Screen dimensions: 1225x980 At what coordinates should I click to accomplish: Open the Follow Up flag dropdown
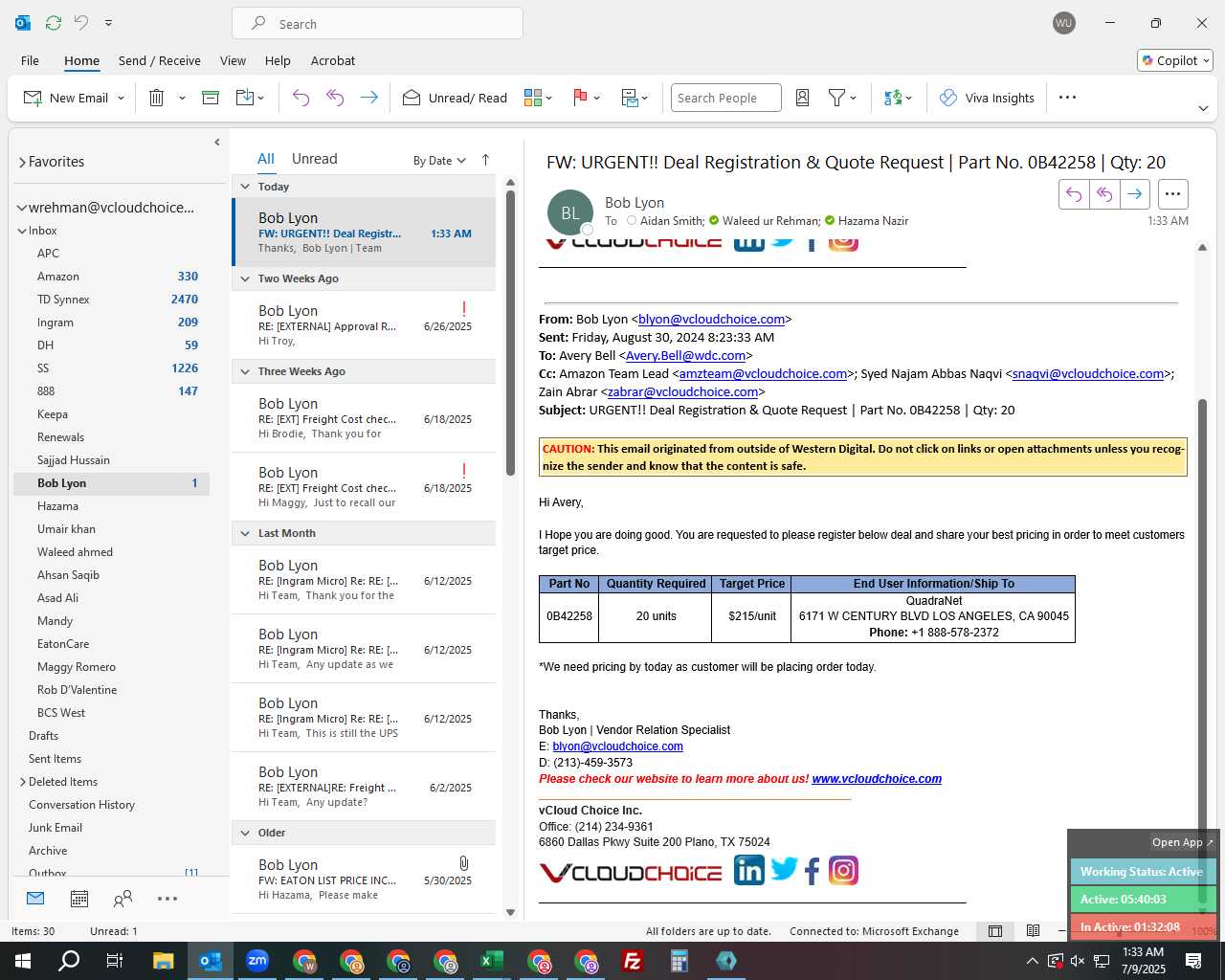click(586, 98)
